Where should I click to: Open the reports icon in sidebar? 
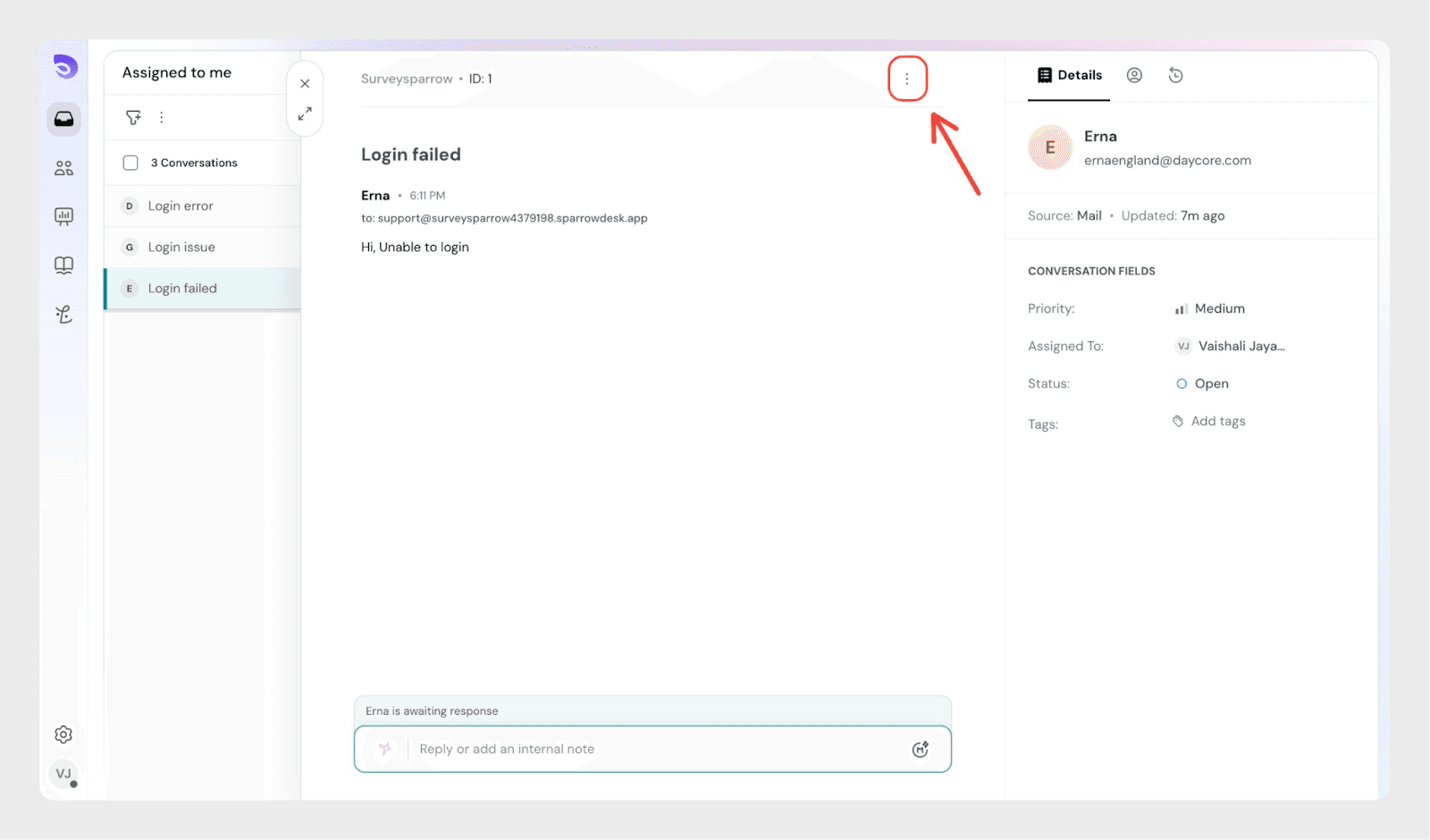pyautogui.click(x=63, y=216)
